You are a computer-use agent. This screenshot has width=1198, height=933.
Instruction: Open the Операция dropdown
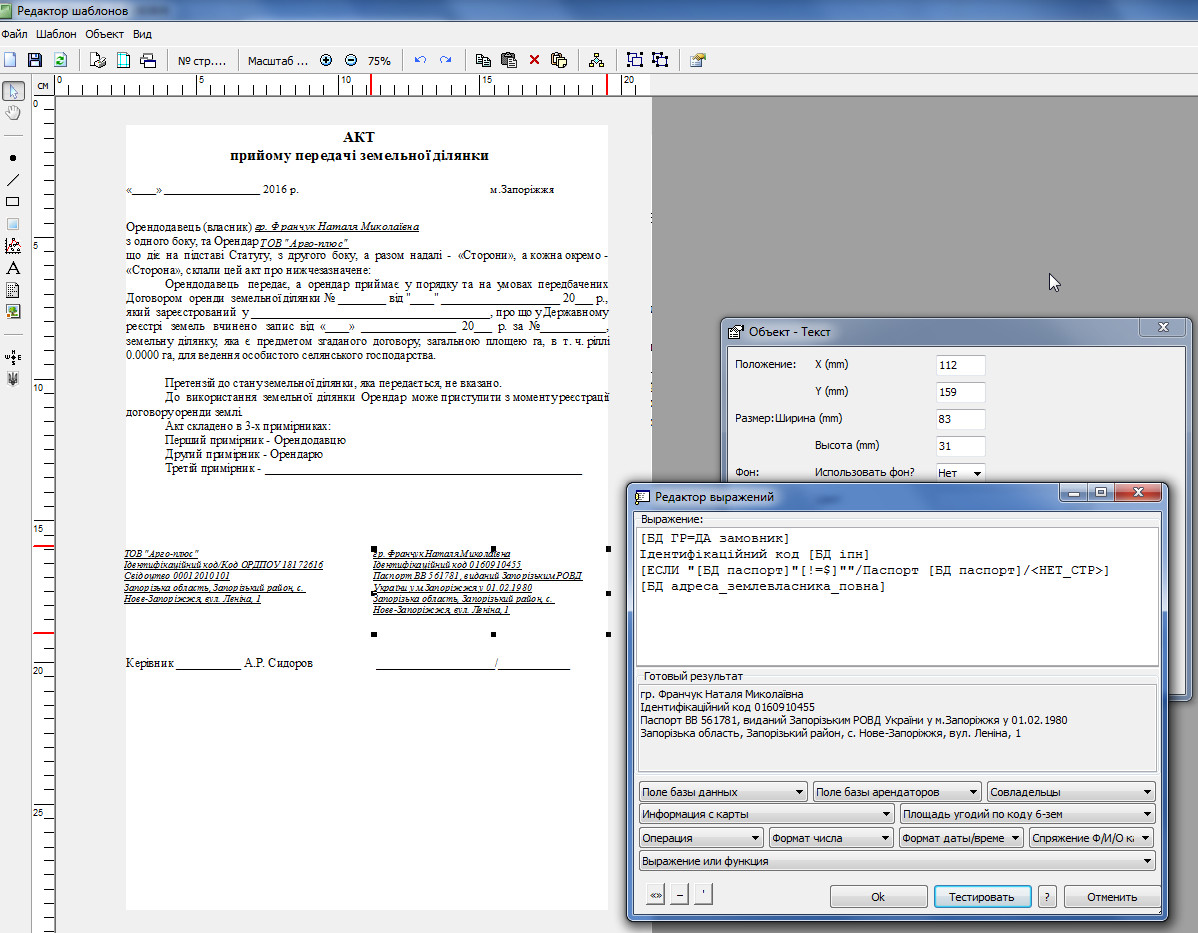point(701,837)
